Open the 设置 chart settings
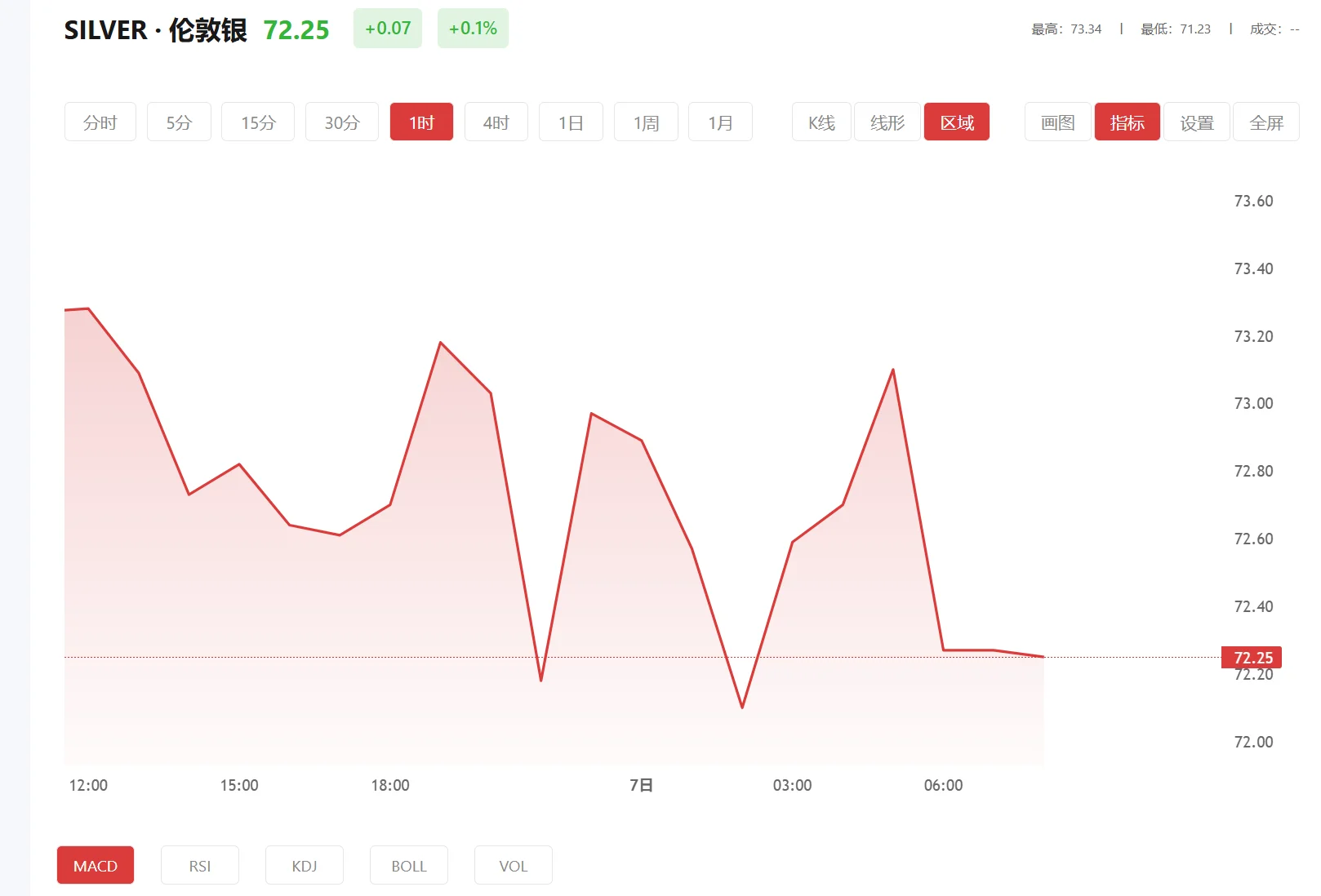The image size is (1321, 896). (1196, 122)
